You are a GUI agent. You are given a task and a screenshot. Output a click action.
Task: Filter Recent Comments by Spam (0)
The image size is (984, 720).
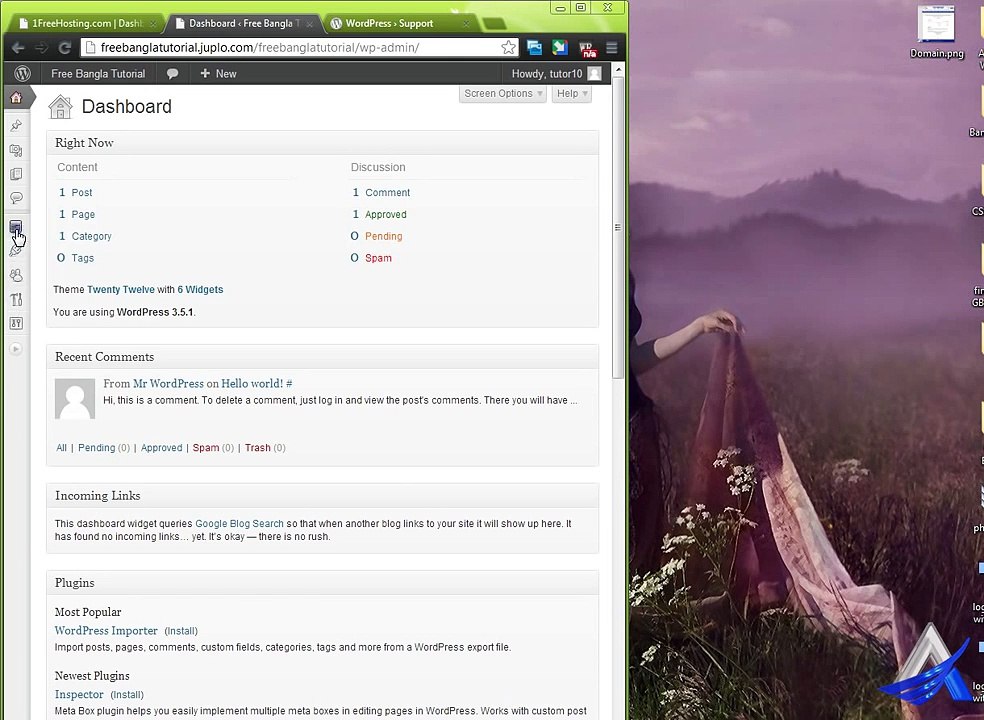point(213,448)
